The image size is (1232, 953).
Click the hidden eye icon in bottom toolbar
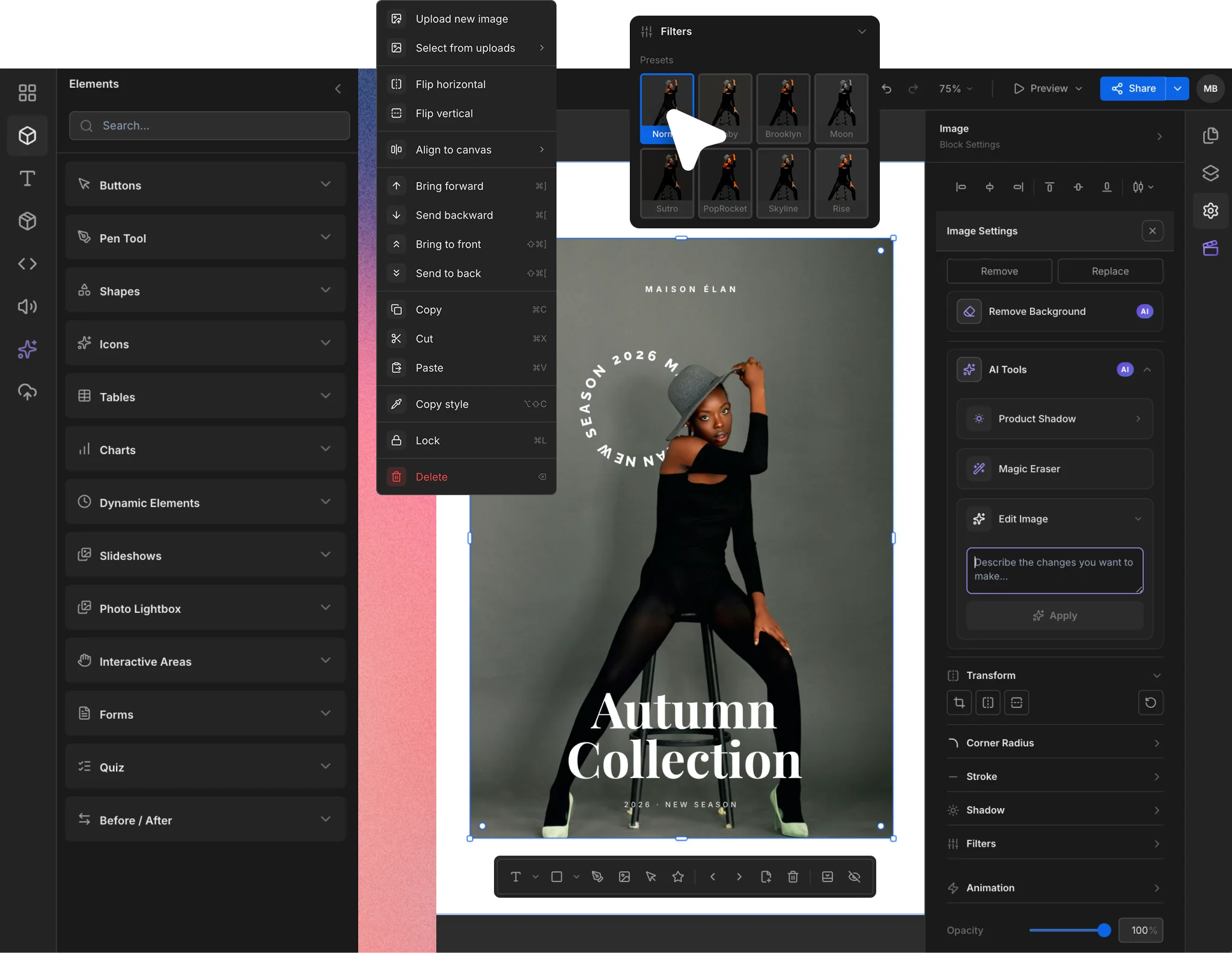[x=854, y=877]
